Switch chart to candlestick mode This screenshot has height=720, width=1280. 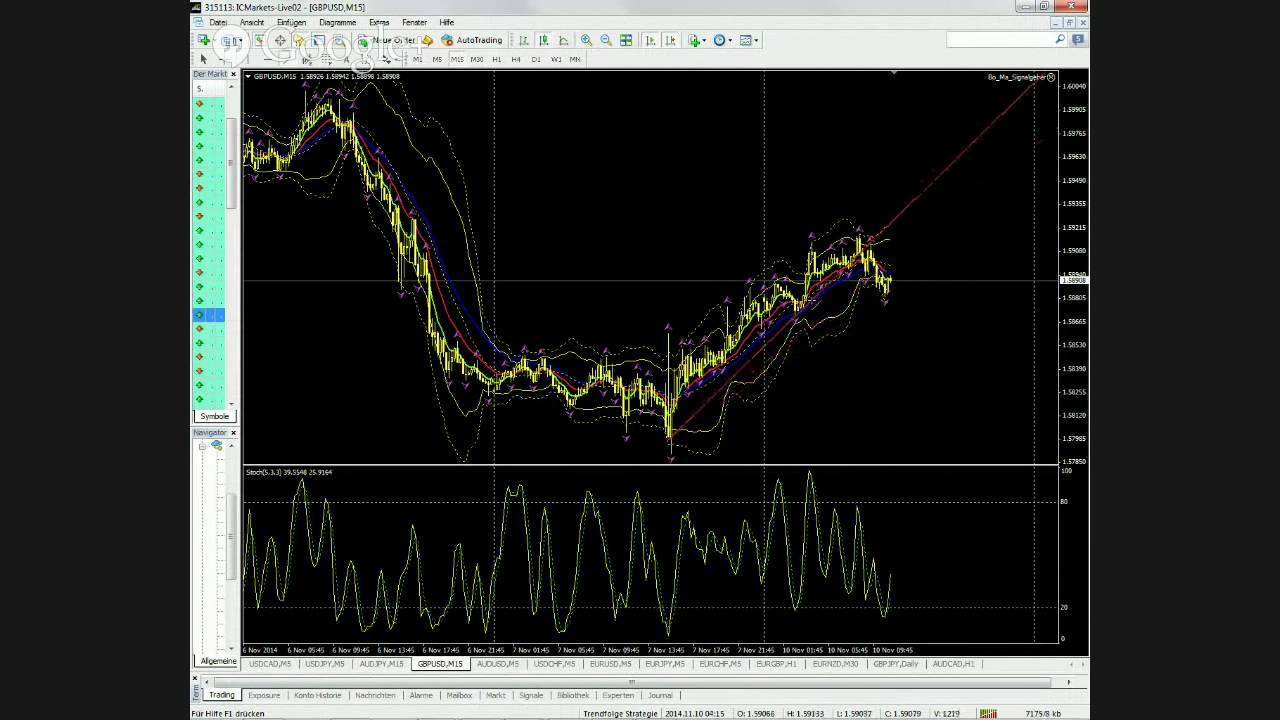point(544,40)
